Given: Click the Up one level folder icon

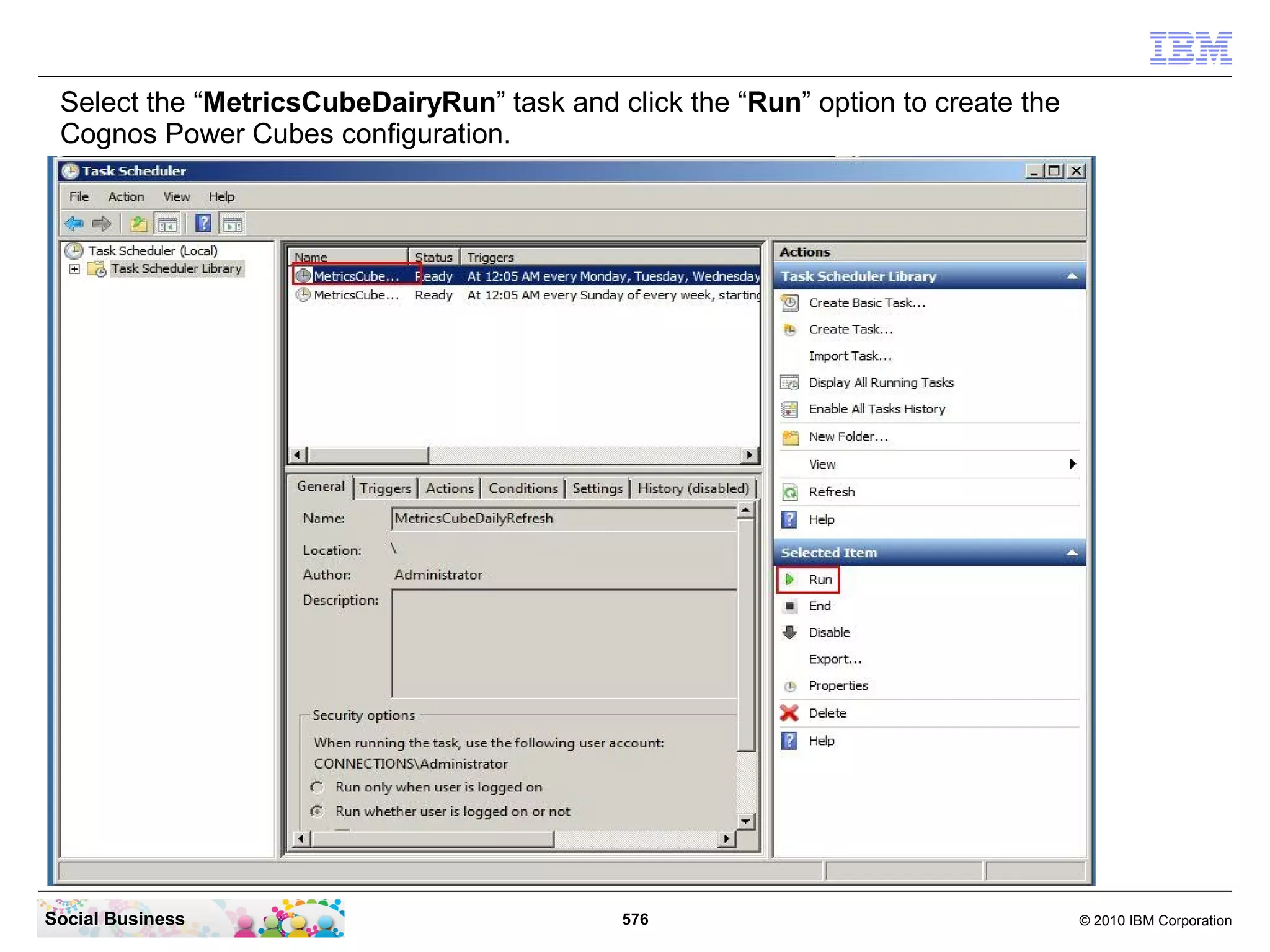Looking at the screenshot, I should pyautogui.click(x=139, y=224).
